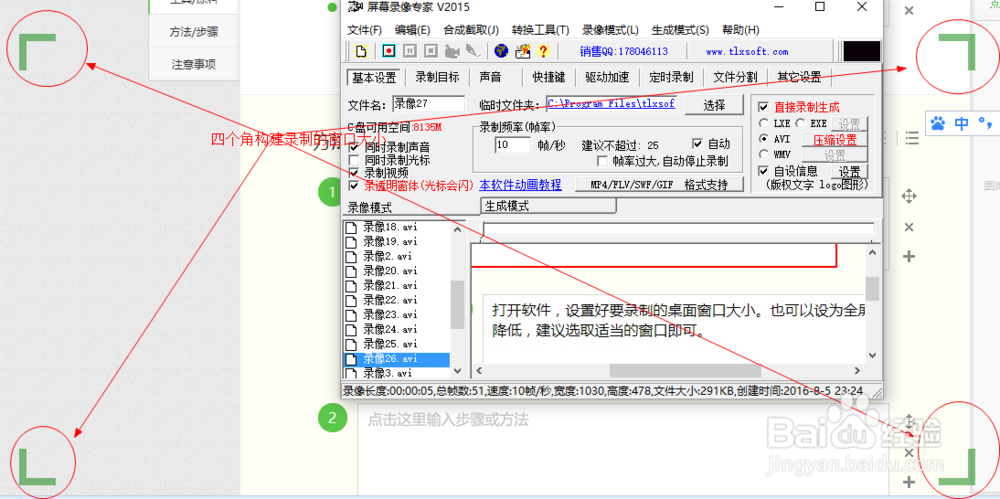Select the EXE format radio button
Screen dimensions: 1000x499
[800, 123]
